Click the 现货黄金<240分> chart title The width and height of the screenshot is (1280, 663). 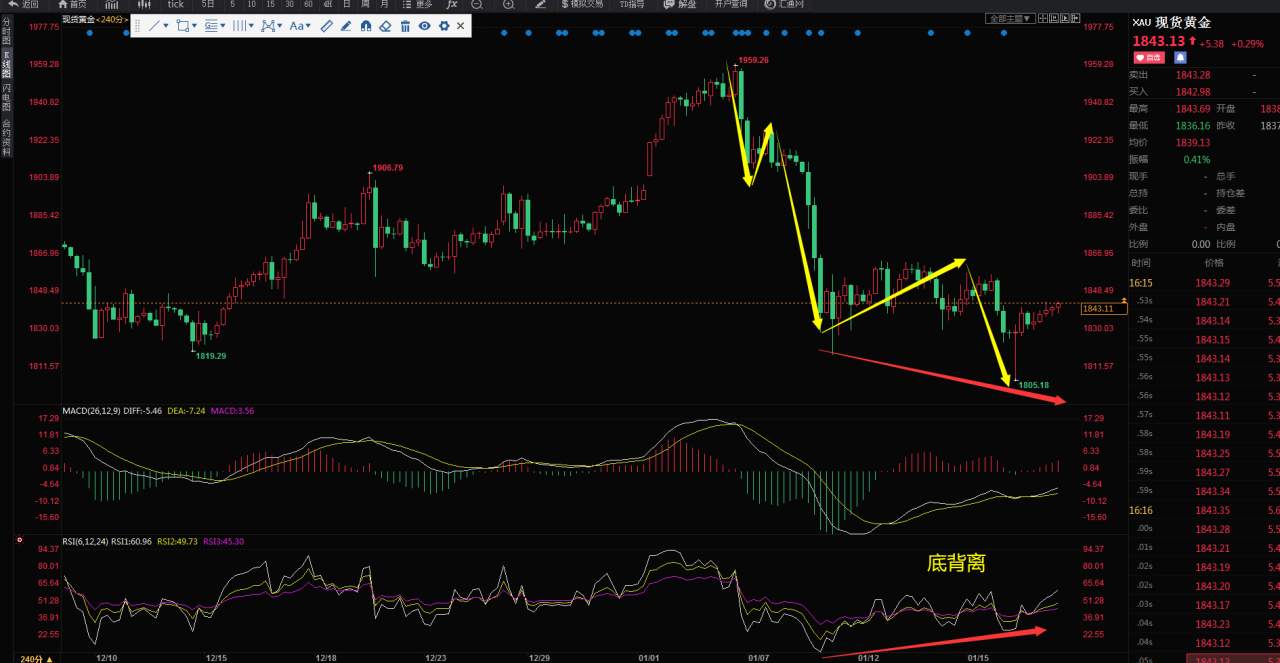pos(95,19)
